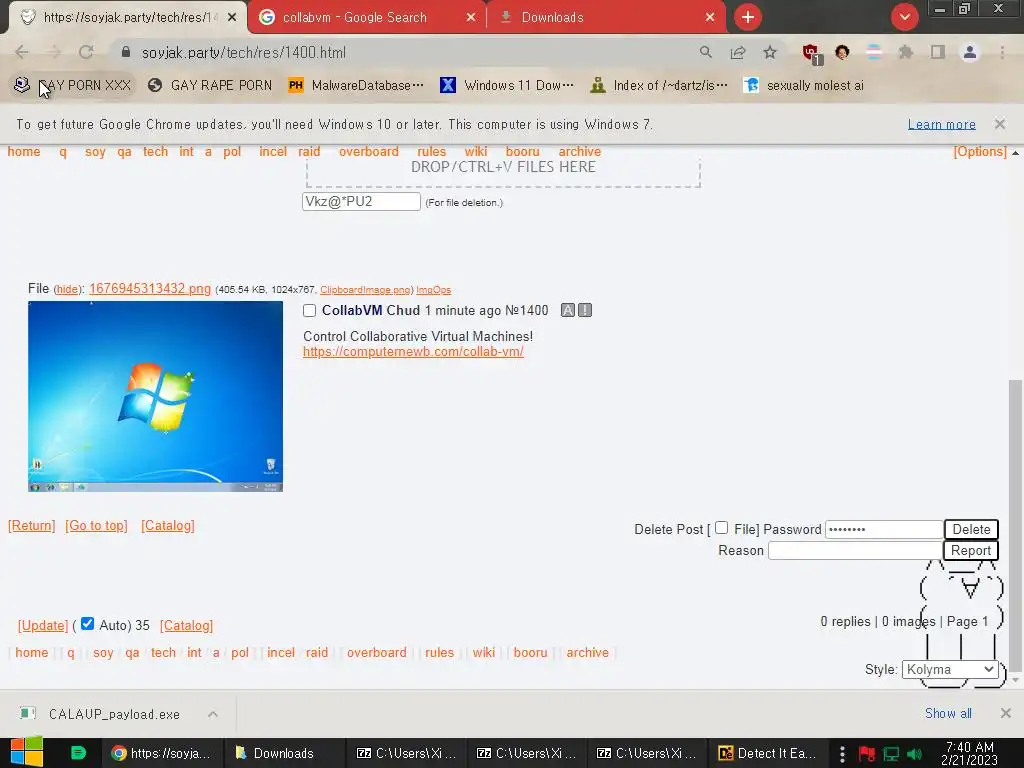Click the network tray icon
Image resolution: width=1024 pixels, height=768 pixels.
pyautogui.click(x=891, y=754)
